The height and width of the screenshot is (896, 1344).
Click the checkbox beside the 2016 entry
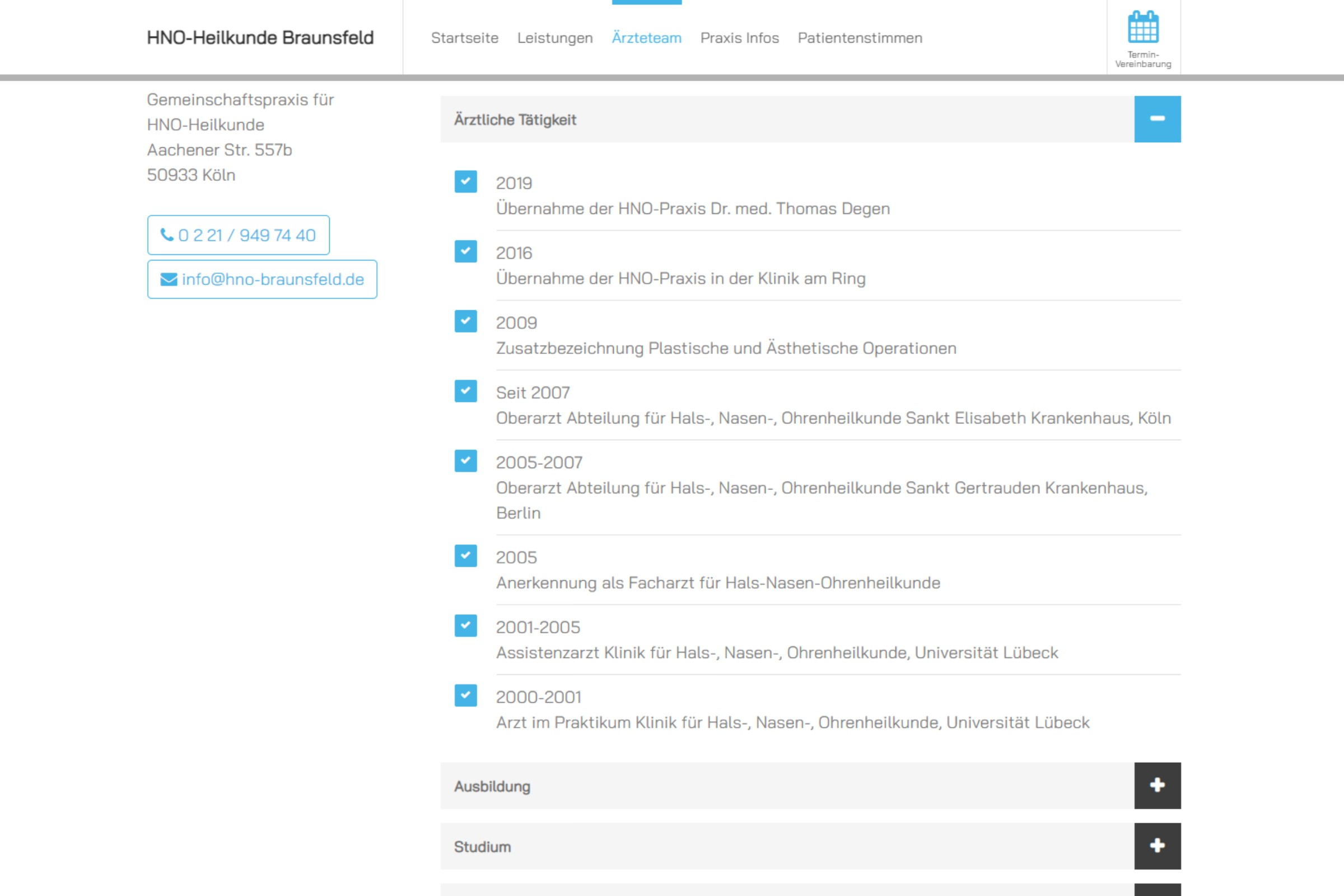click(466, 251)
